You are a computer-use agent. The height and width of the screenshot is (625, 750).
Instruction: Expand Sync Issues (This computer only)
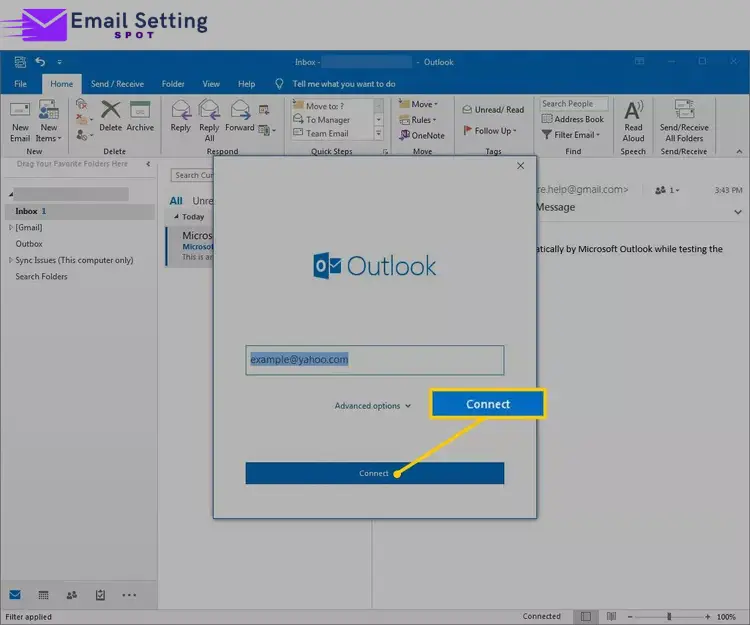[11, 260]
